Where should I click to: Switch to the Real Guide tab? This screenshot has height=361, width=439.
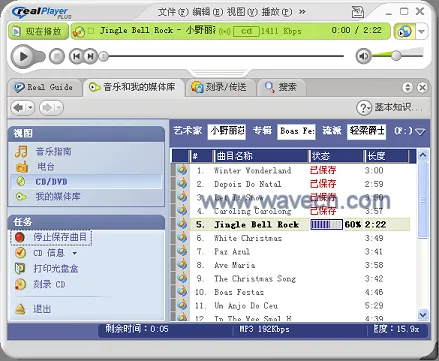(44, 88)
